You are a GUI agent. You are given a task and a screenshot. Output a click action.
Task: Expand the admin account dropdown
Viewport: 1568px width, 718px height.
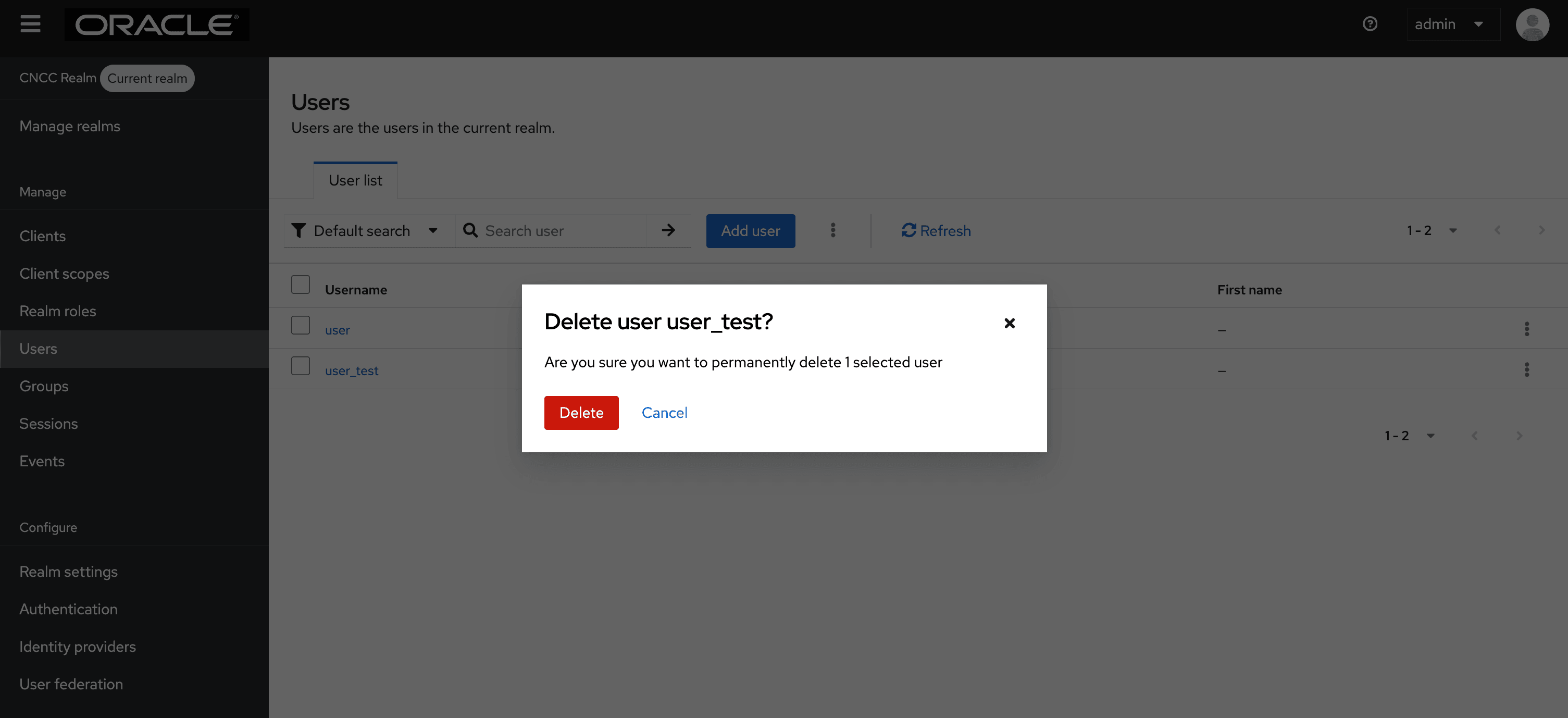click(x=1453, y=24)
